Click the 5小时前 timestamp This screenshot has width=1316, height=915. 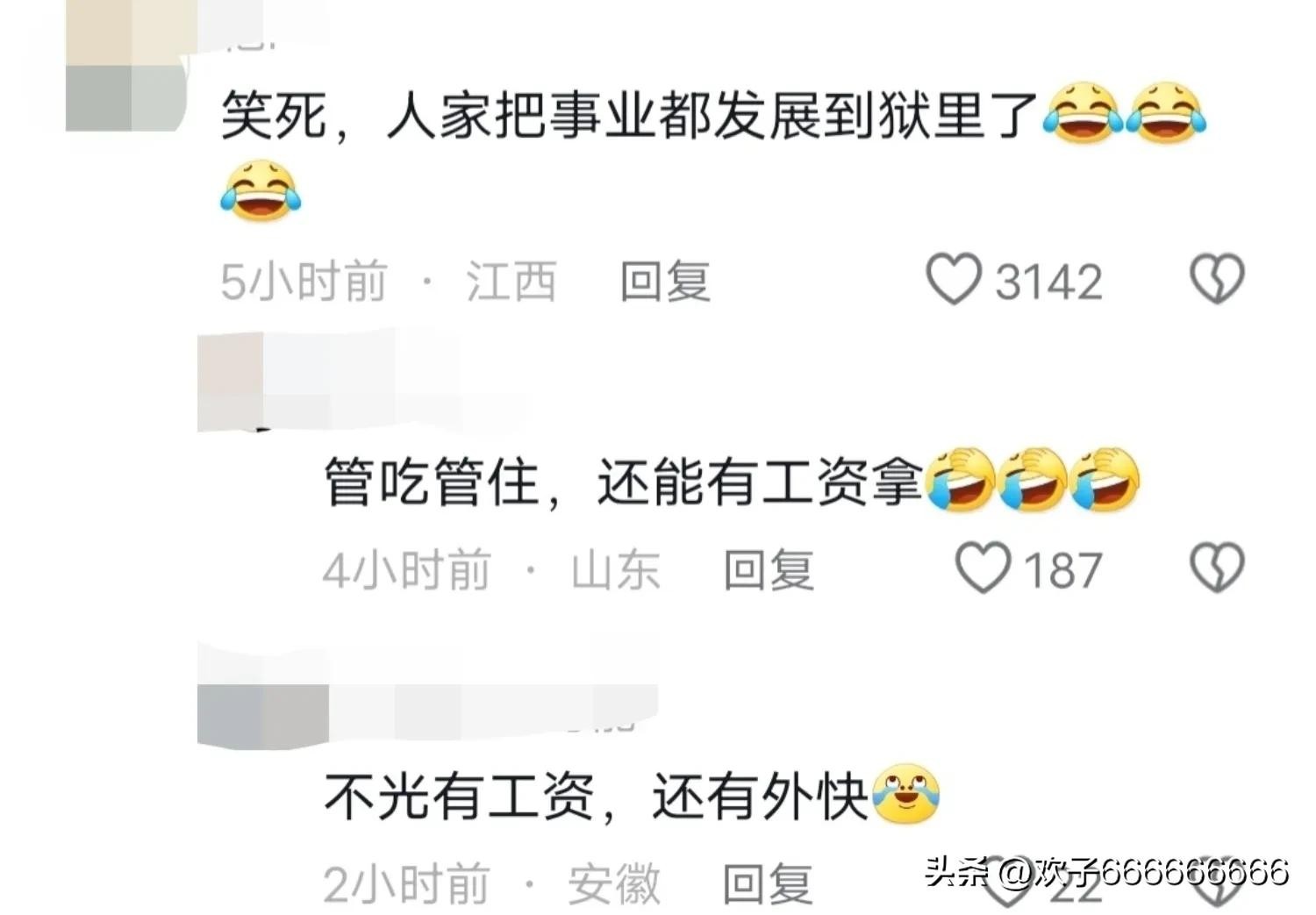[x=304, y=282]
